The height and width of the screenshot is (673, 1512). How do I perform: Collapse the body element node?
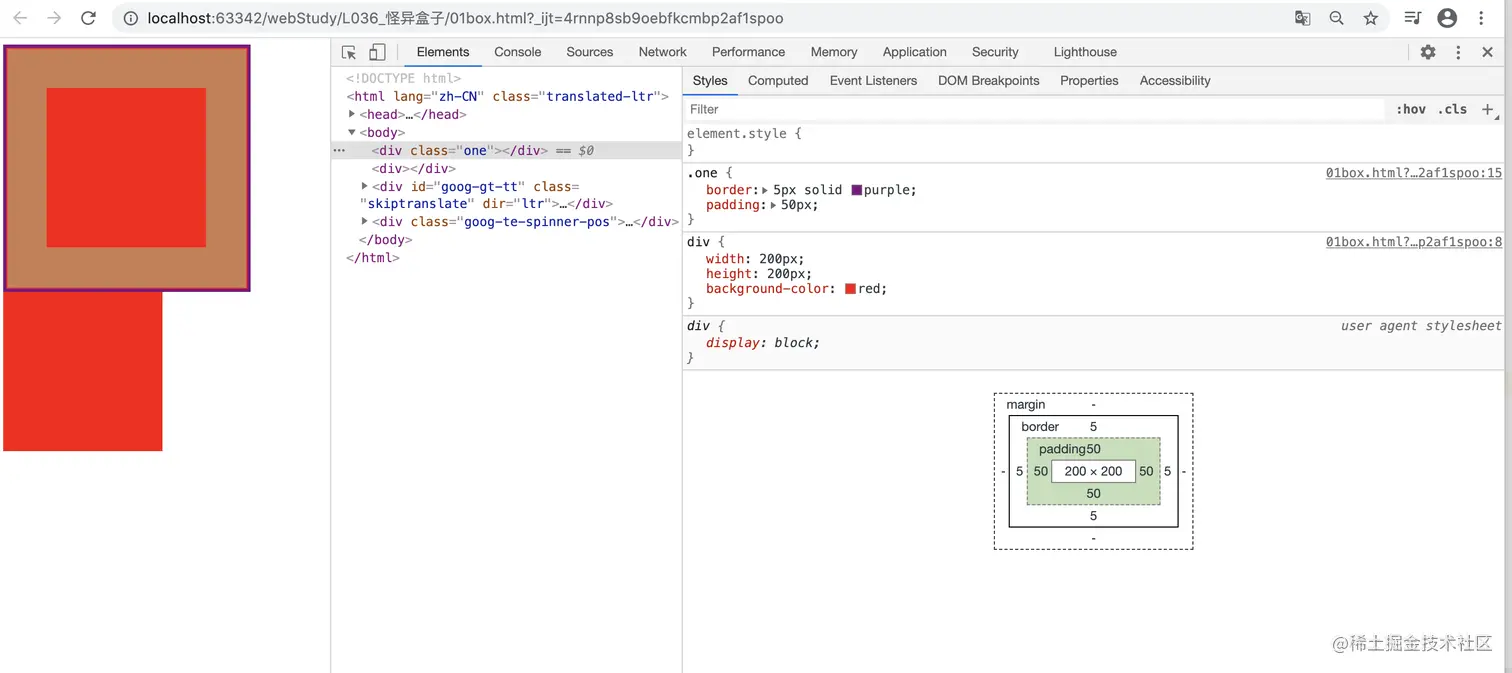pos(352,132)
